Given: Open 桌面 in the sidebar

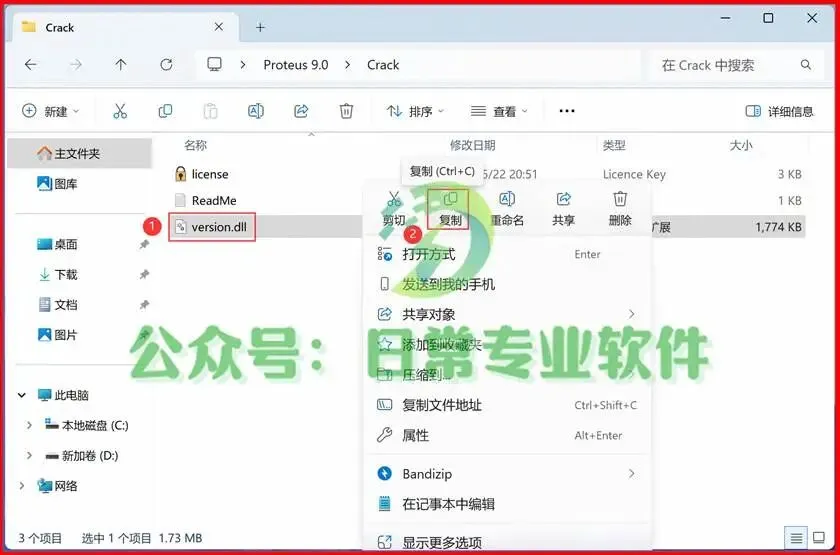Looking at the screenshot, I should point(57,244).
